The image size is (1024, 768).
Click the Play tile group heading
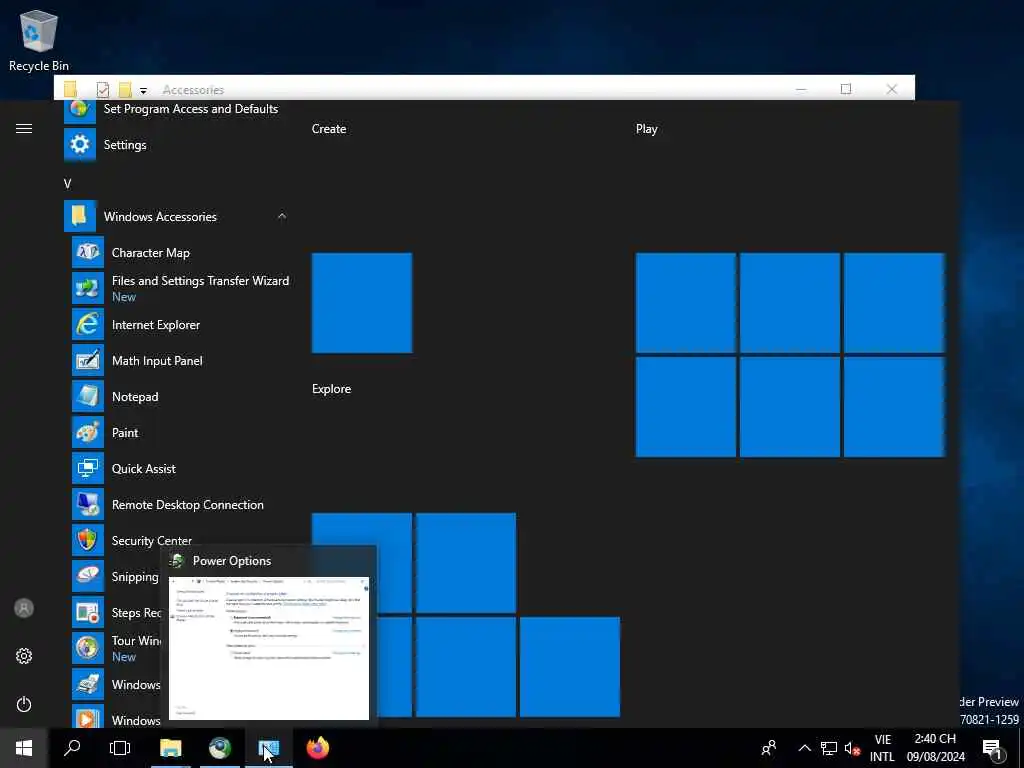tap(647, 129)
